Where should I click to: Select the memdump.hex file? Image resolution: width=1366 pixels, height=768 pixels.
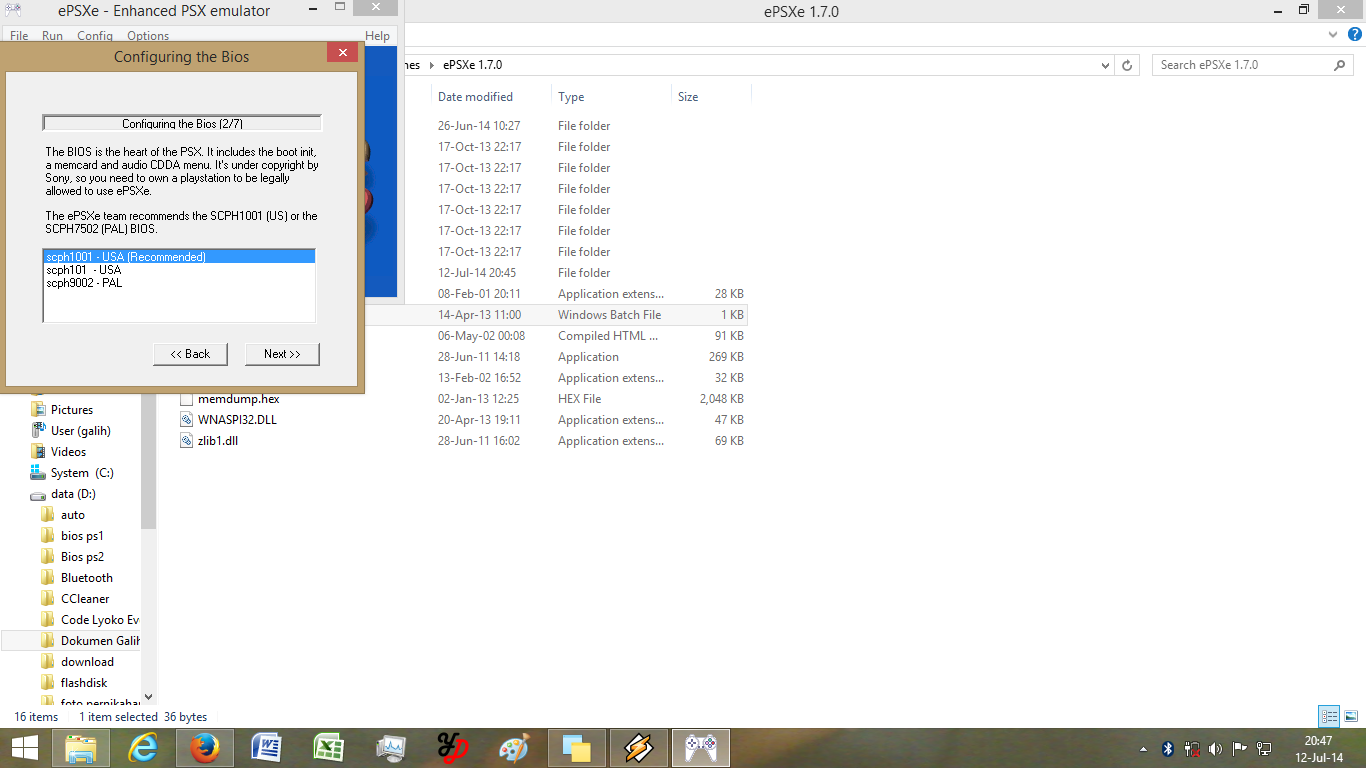[x=238, y=399]
